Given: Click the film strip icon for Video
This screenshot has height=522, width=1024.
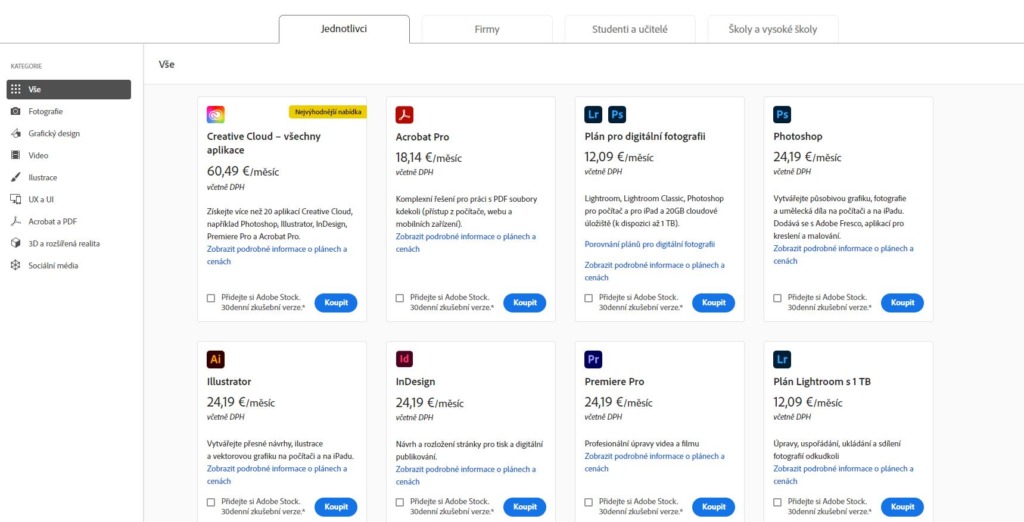Looking at the screenshot, I should click(x=16, y=155).
